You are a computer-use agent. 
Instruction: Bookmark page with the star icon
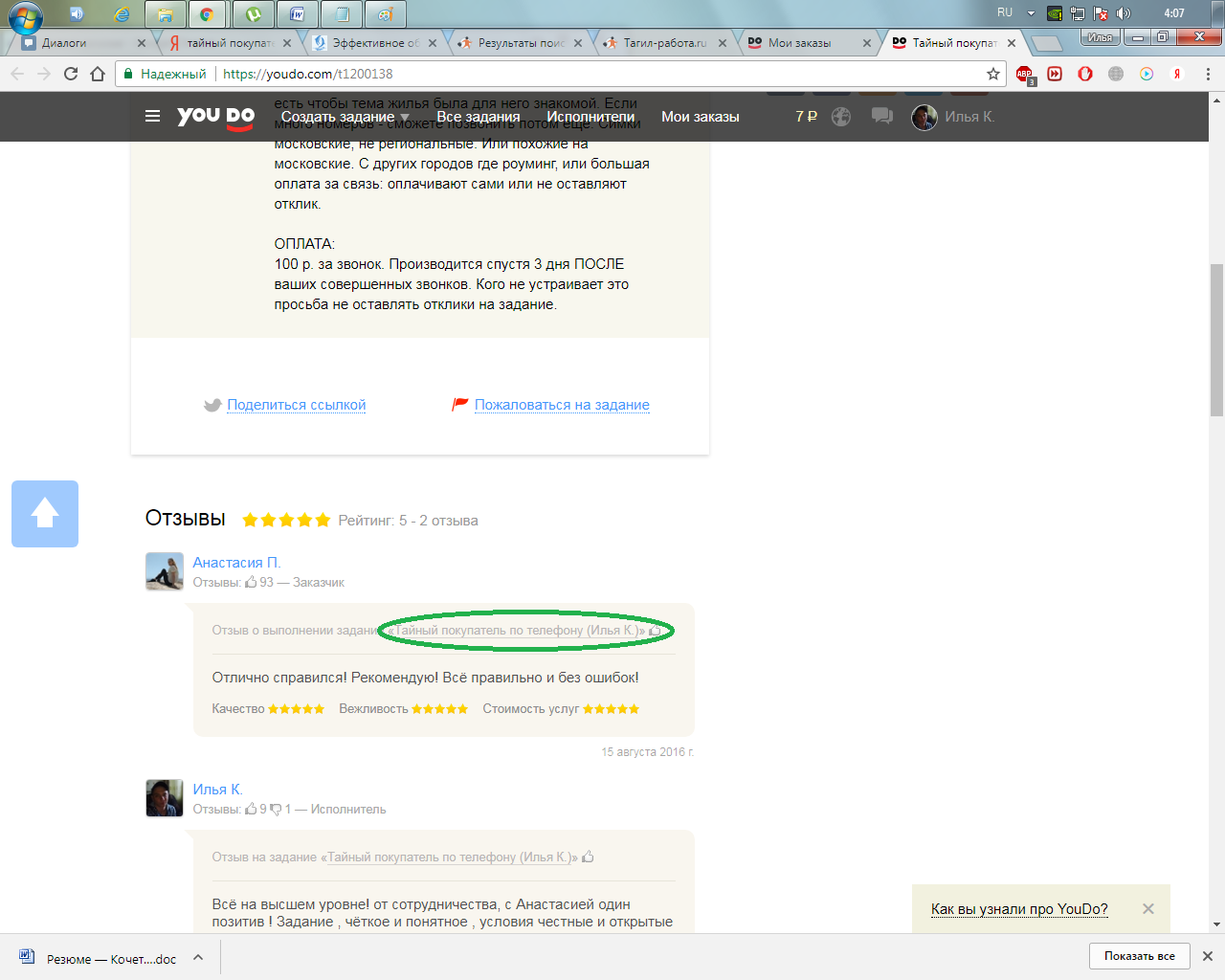993,74
